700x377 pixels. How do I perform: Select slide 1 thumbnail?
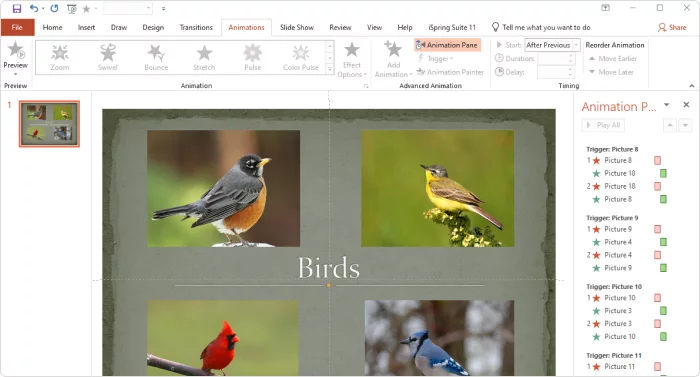pyautogui.click(x=49, y=124)
